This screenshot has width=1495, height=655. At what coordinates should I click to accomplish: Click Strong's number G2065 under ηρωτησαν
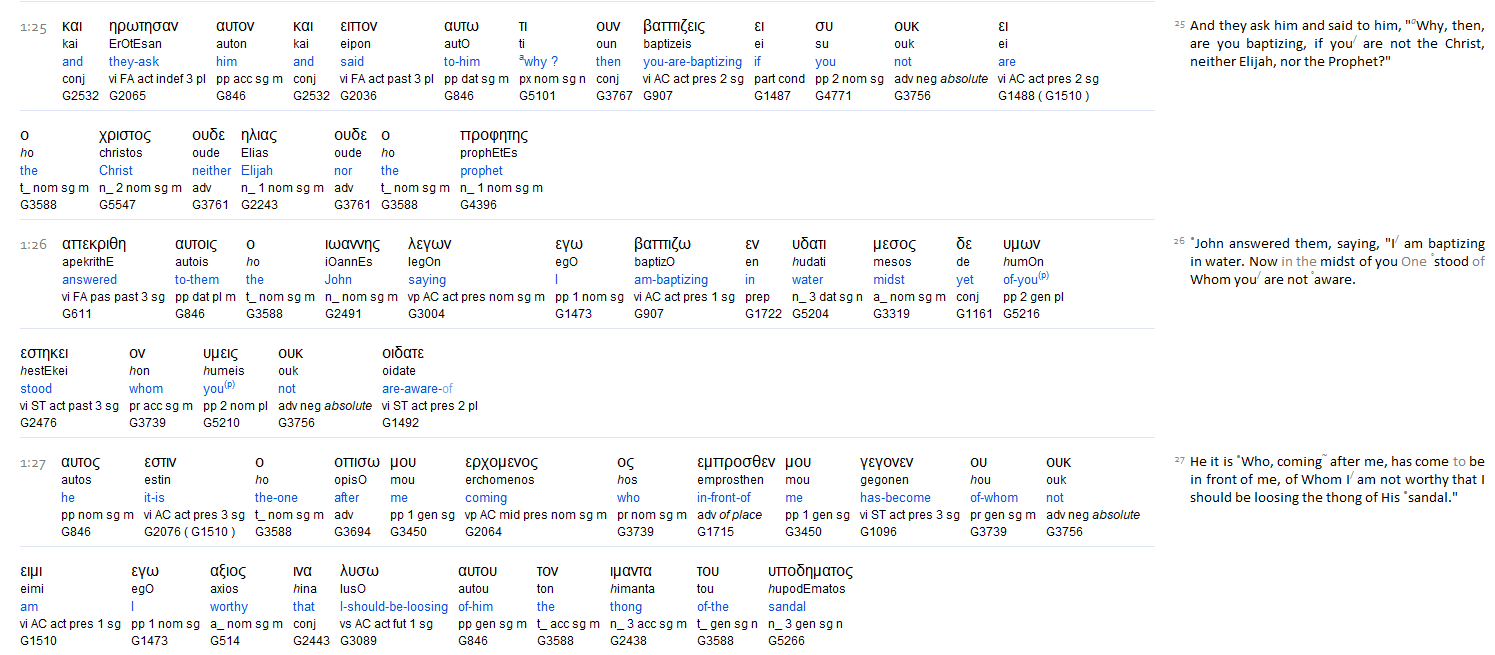coord(127,96)
